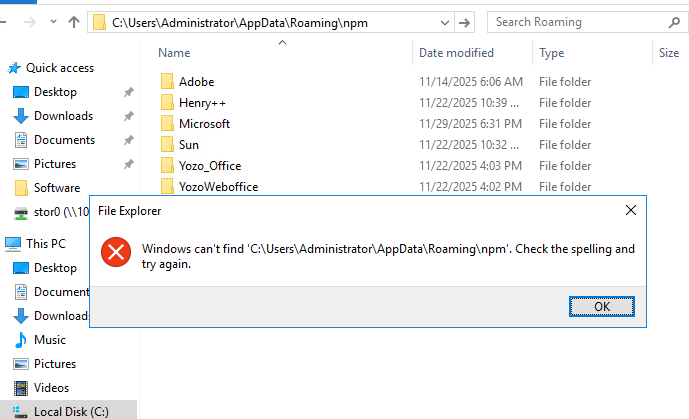The image size is (689, 419).
Task: Select the Yozo_Office folder
Action: [x=209, y=166]
